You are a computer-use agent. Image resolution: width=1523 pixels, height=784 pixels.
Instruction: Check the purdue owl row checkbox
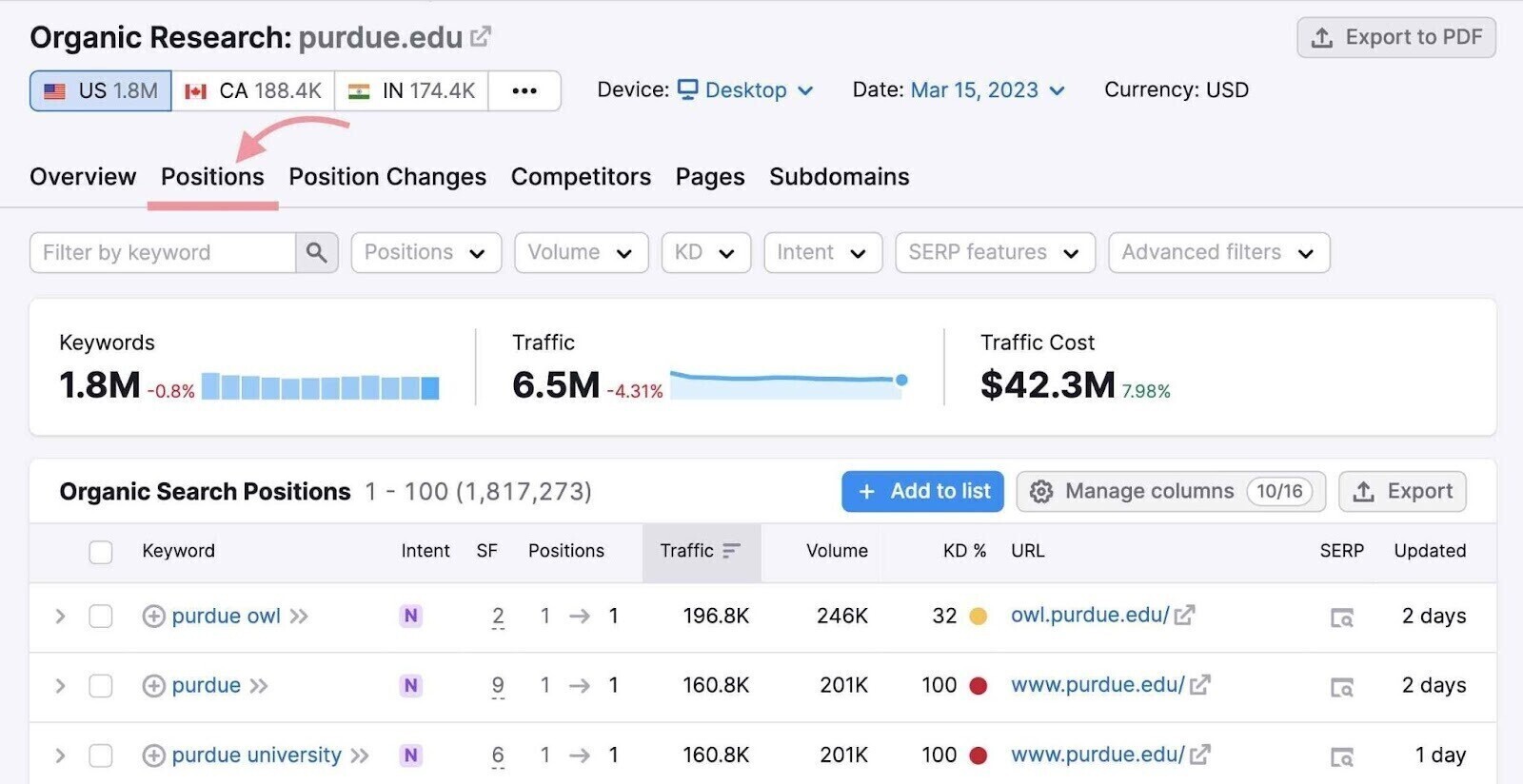click(x=101, y=617)
